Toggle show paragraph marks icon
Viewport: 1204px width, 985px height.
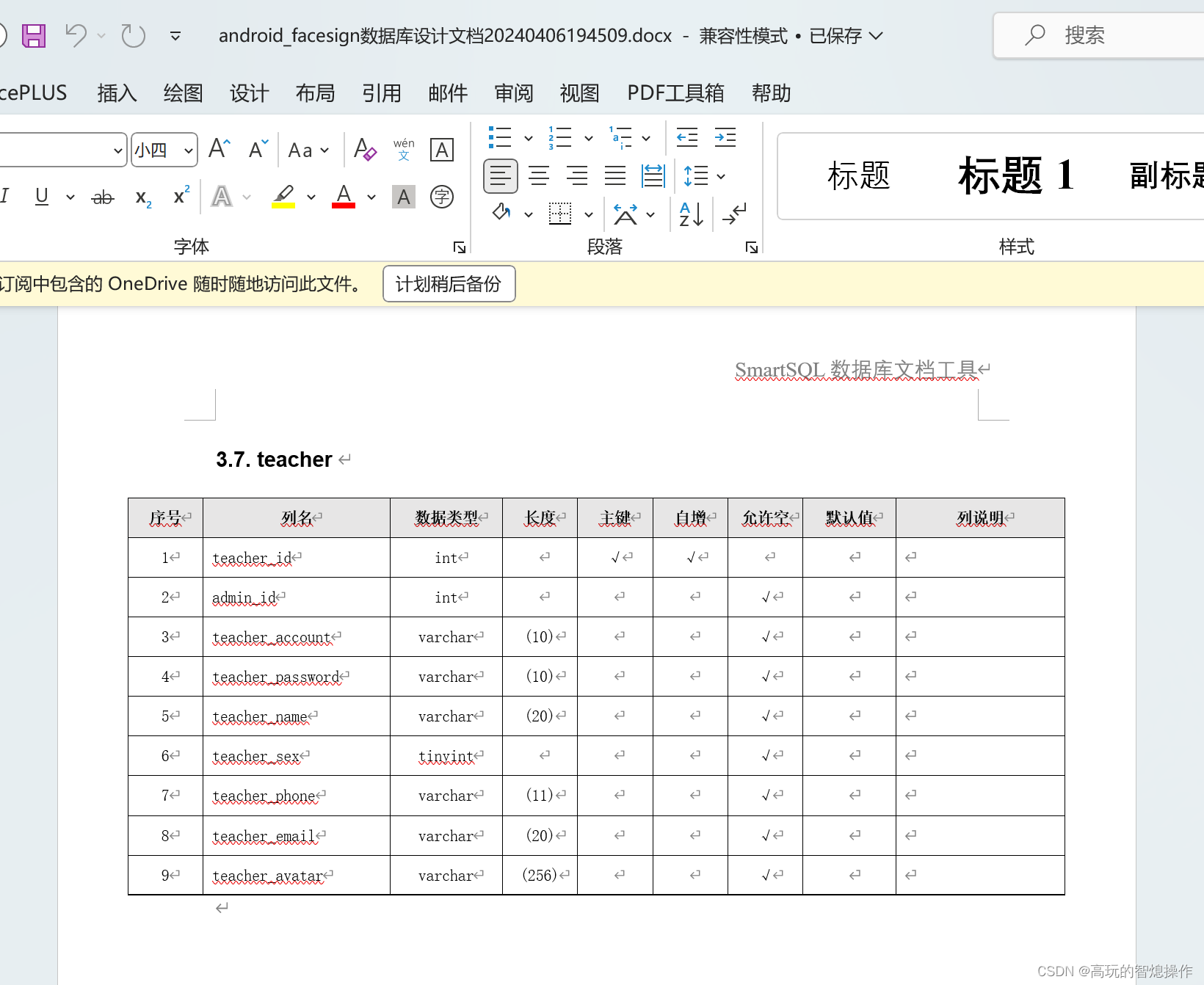coord(734,214)
